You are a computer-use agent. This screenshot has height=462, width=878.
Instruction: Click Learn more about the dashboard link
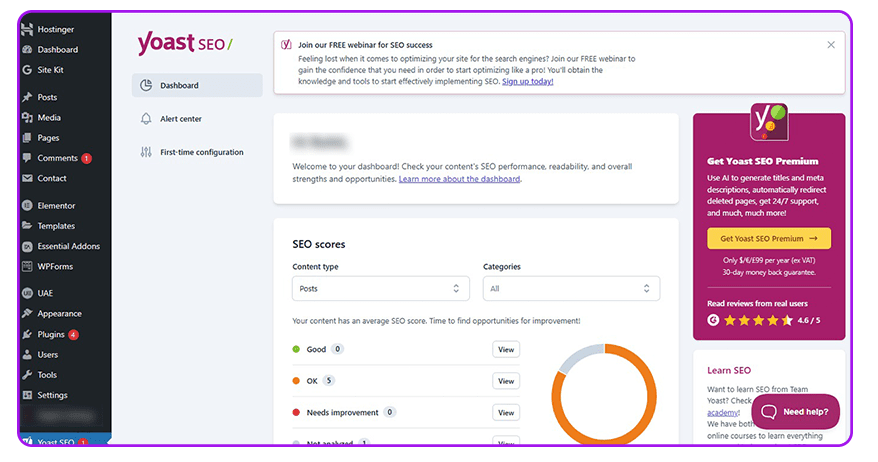pos(459,179)
